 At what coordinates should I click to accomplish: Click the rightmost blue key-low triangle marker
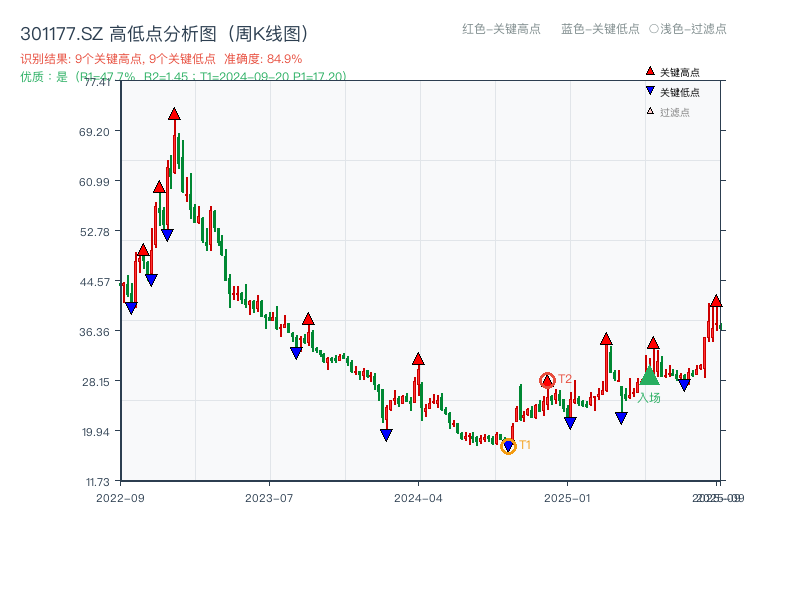click(685, 383)
